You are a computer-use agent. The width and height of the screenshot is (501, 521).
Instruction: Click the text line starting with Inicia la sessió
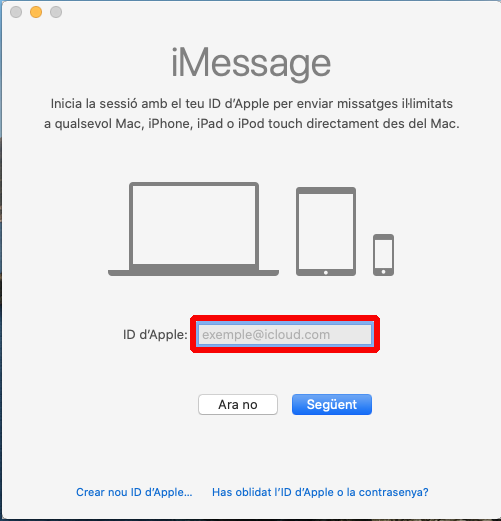tap(252, 104)
